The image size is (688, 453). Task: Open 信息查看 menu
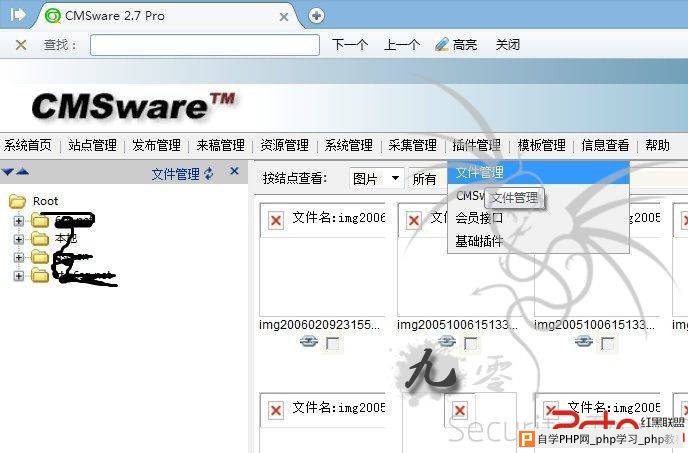pos(606,145)
